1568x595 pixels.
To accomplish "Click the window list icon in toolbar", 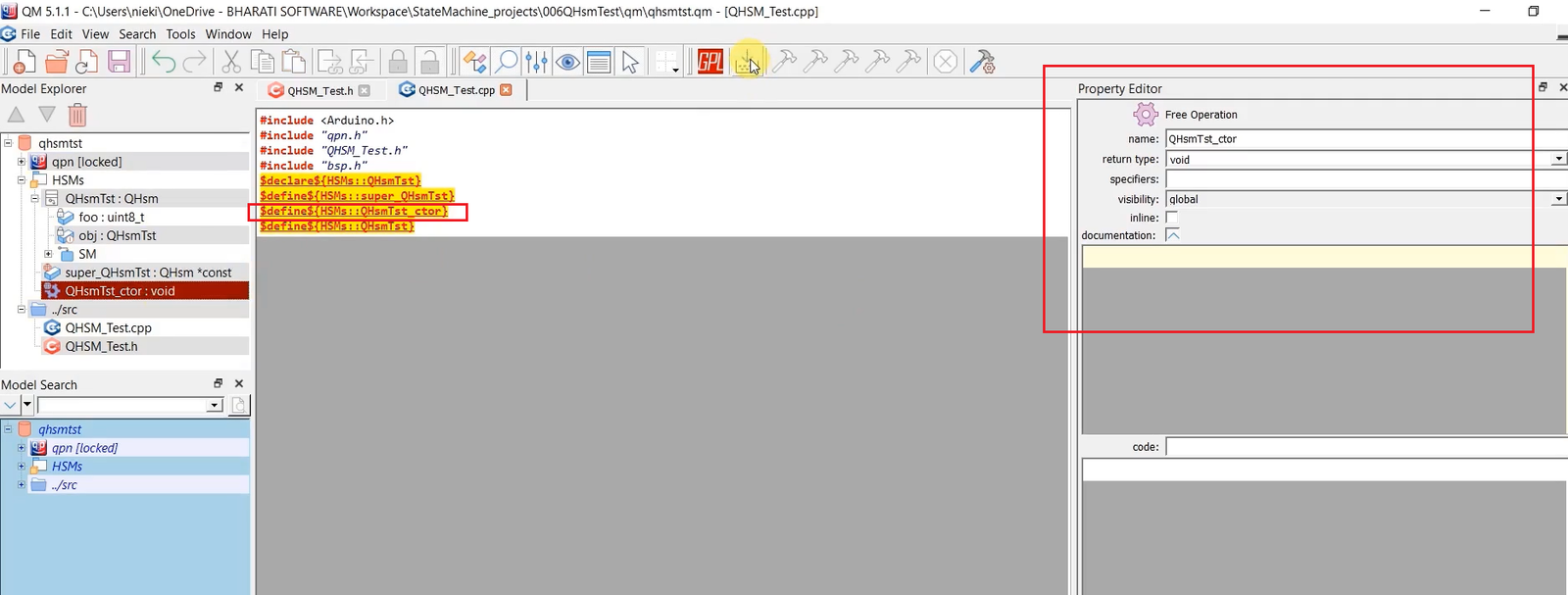I will point(599,63).
